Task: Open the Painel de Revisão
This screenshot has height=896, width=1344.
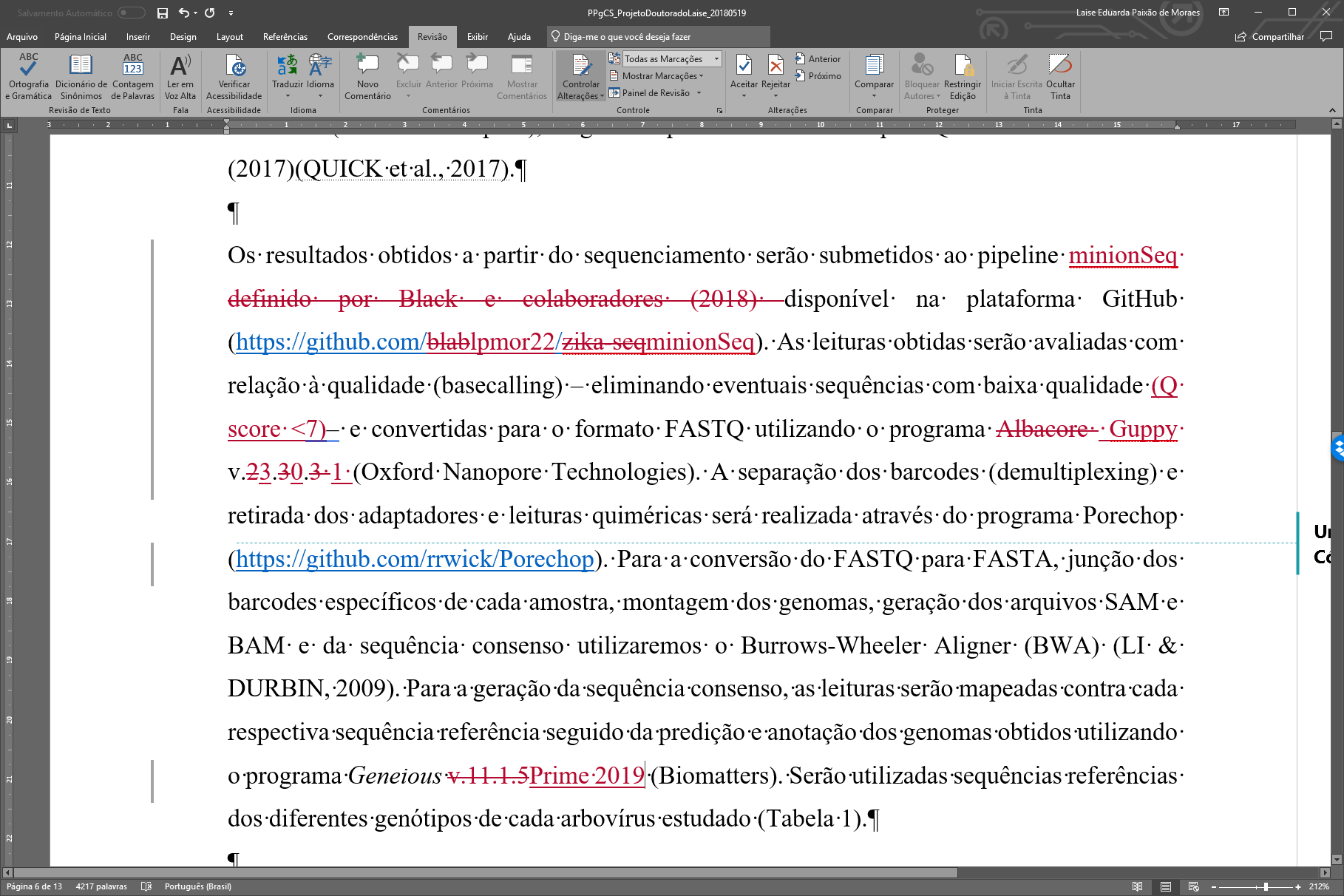Action: [x=650, y=93]
